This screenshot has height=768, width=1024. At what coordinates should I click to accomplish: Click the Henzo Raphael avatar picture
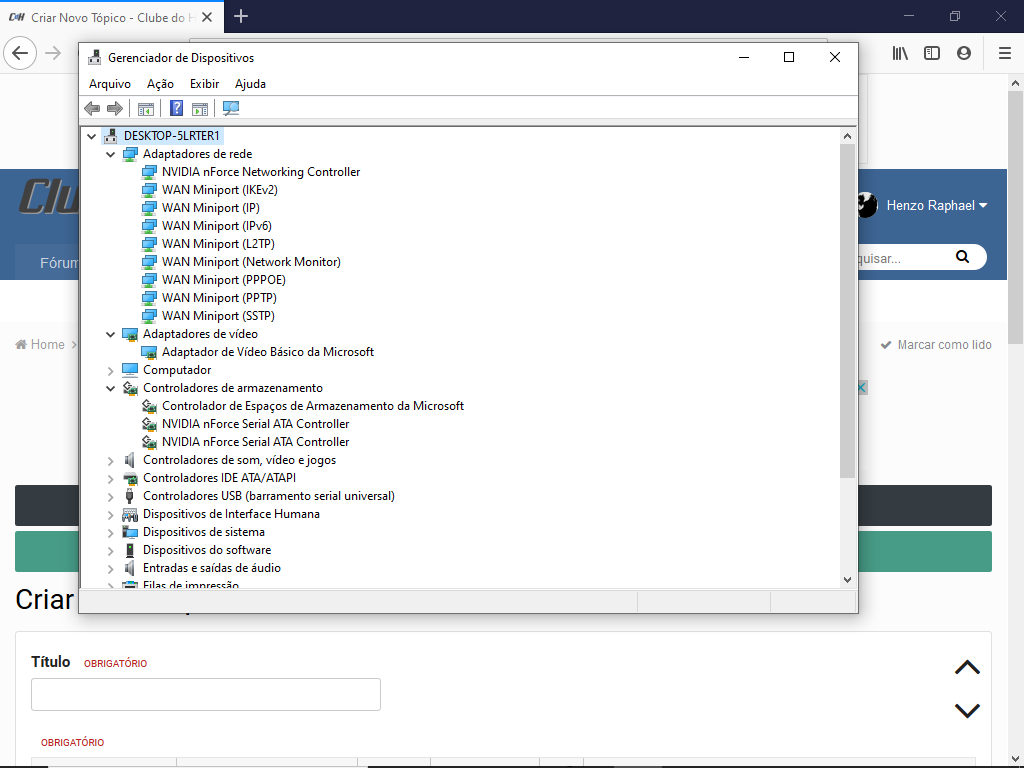[x=867, y=205]
